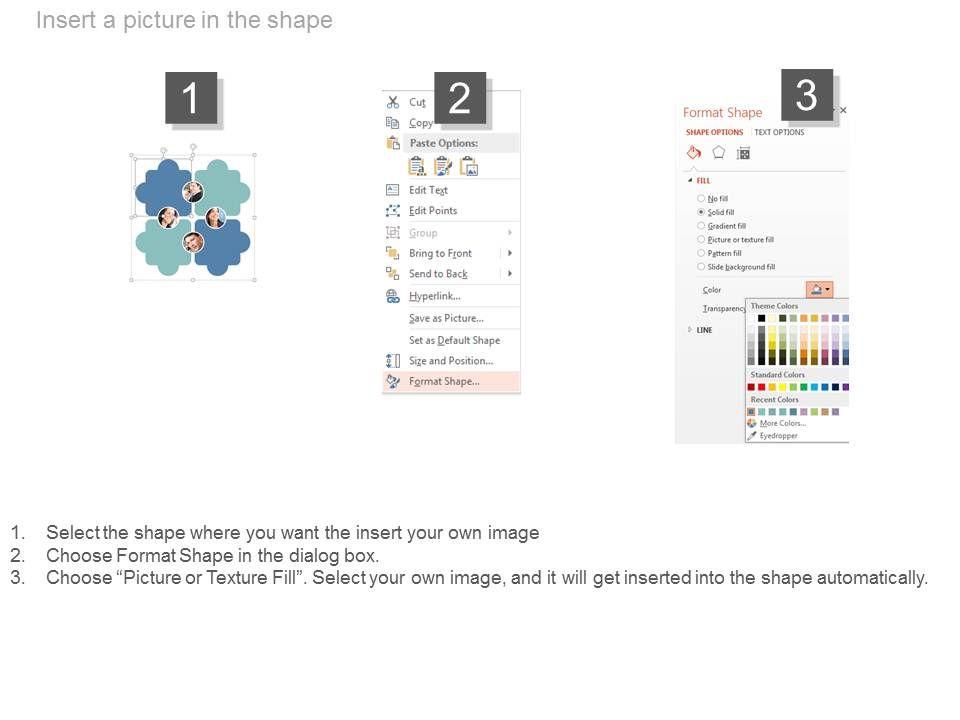Click the Cut scissors icon
This screenshot has width=960, height=720.
392,102
